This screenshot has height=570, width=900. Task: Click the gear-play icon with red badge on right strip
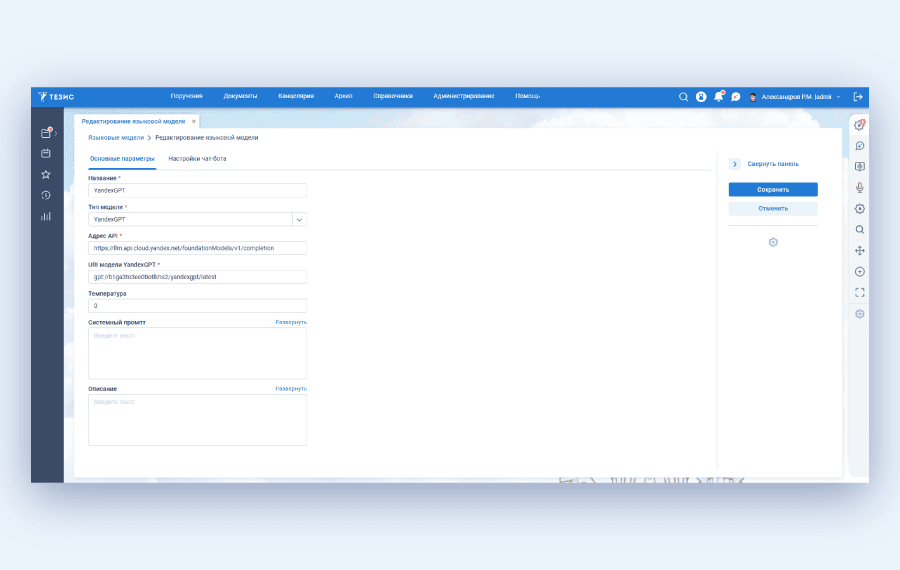pos(859,125)
